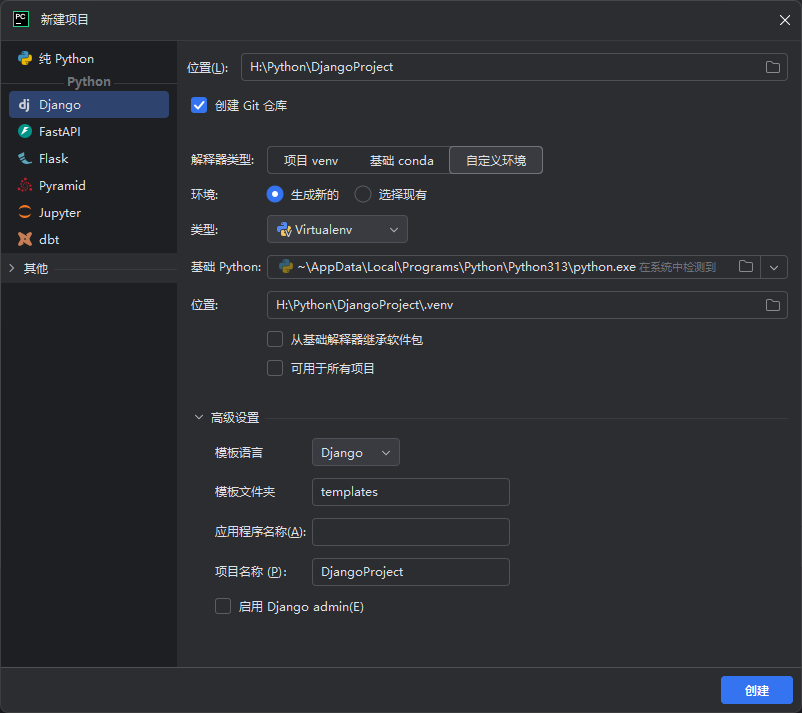Click the dbt sidebar icon
This screenshot has width=802, height=713.
point(25,239)
